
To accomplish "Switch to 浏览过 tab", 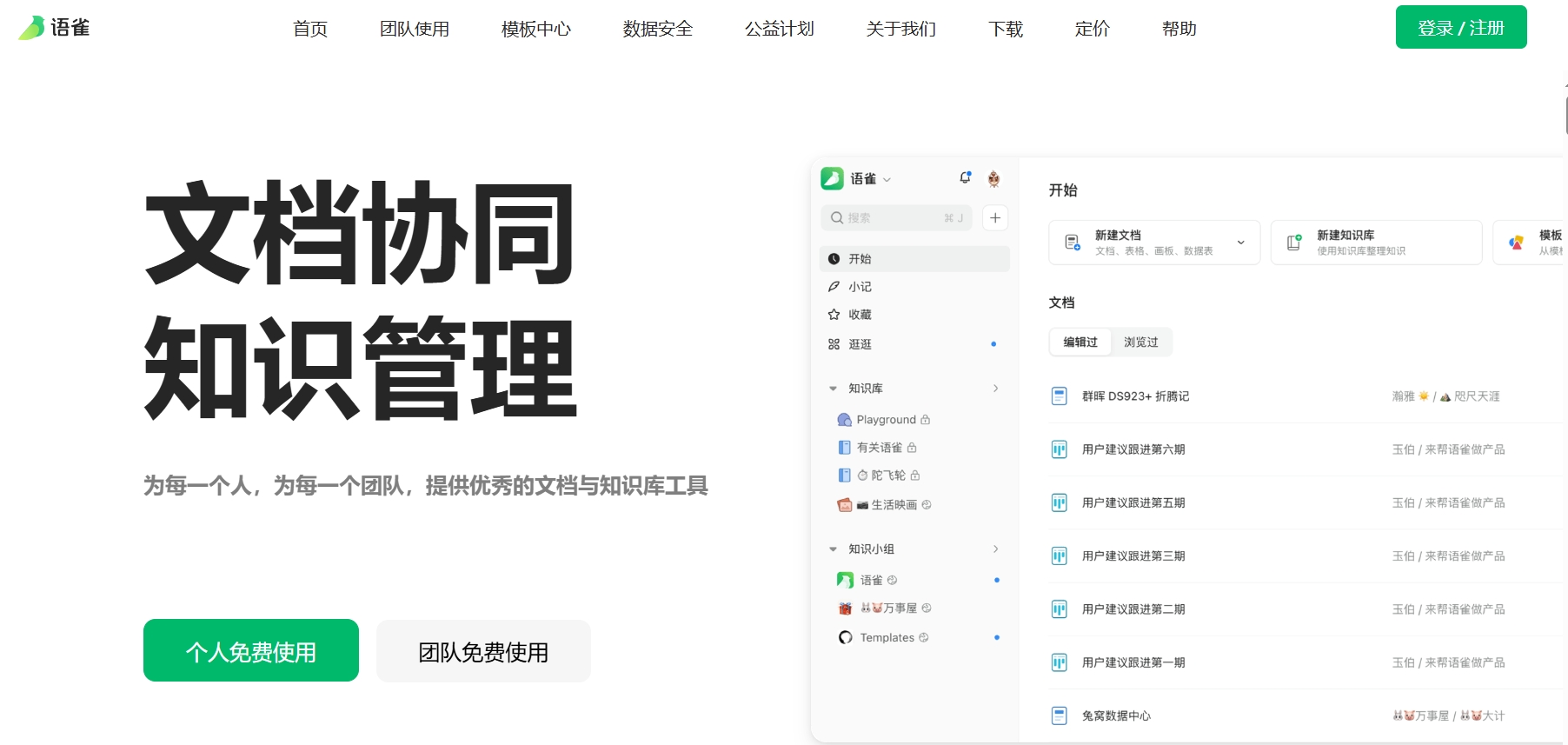I will point(1140,343).
